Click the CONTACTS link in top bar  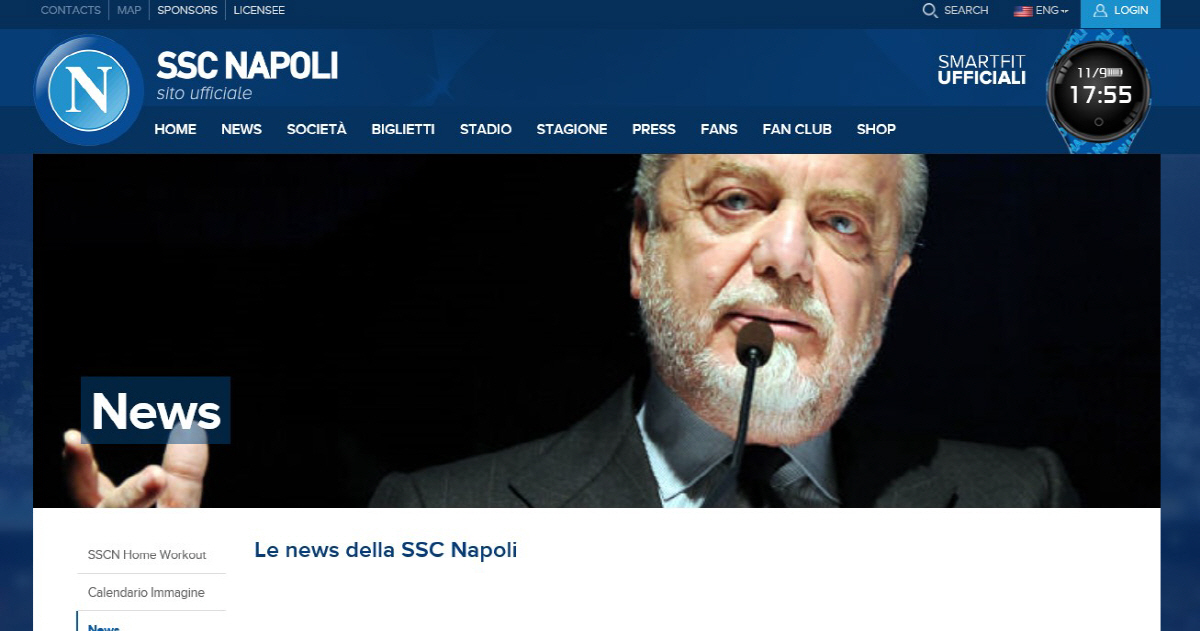pos(71,10)
